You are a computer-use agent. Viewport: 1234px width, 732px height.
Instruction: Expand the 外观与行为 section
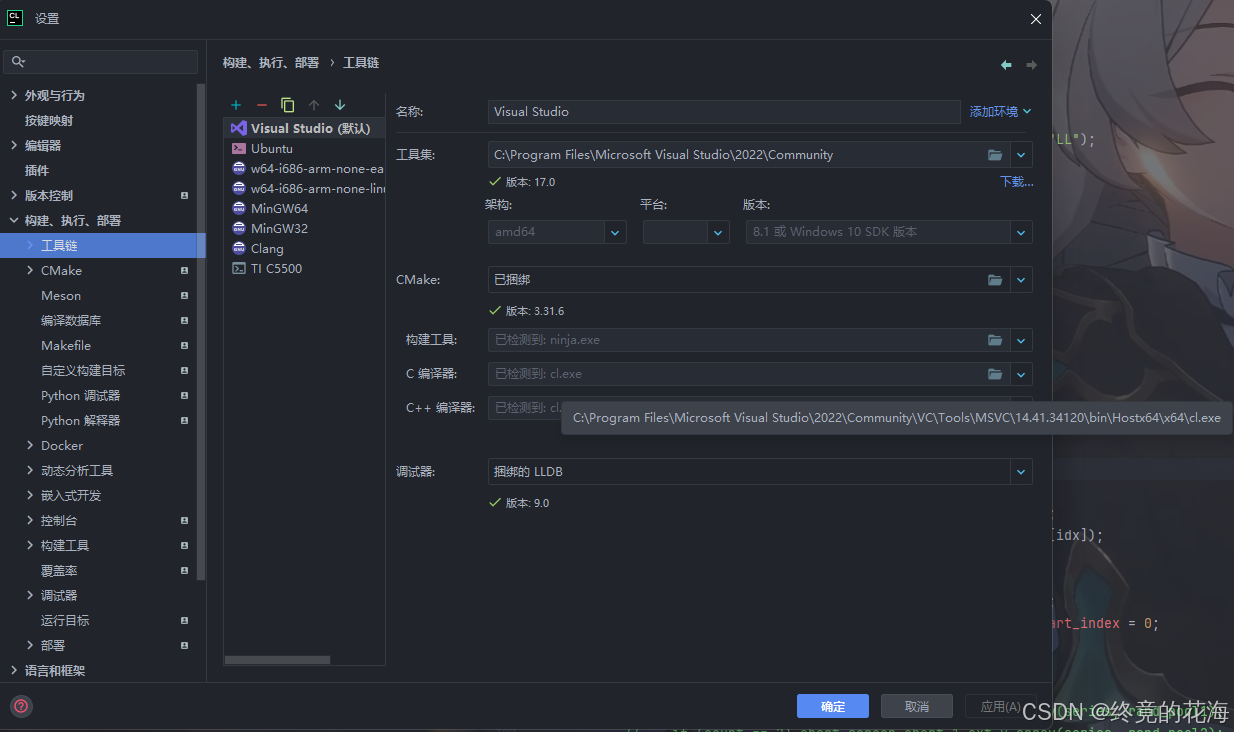click(14, 95)
